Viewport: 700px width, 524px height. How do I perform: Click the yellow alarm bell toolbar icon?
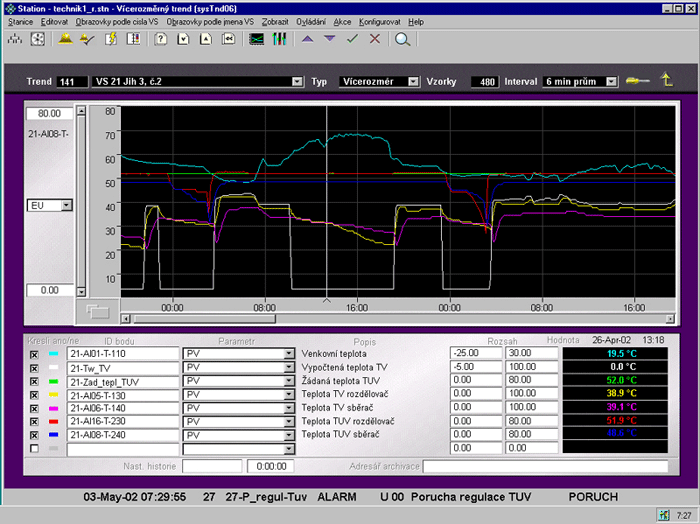pyautogui.click(x=65, y=39)
